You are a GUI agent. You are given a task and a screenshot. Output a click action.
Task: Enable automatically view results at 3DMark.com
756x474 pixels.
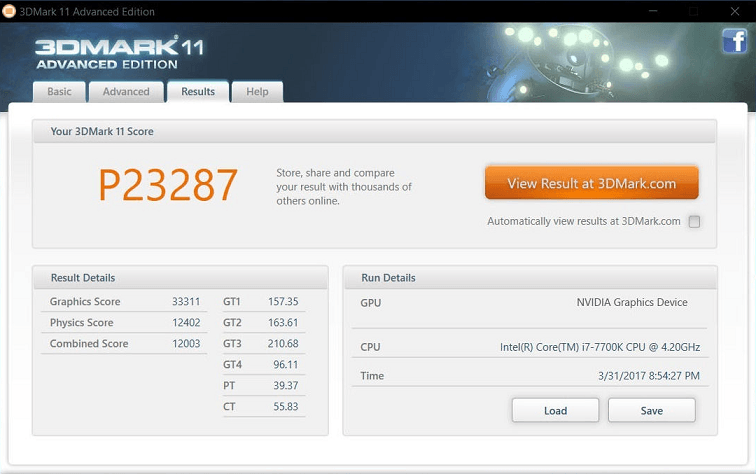click(x=694, y=222)
